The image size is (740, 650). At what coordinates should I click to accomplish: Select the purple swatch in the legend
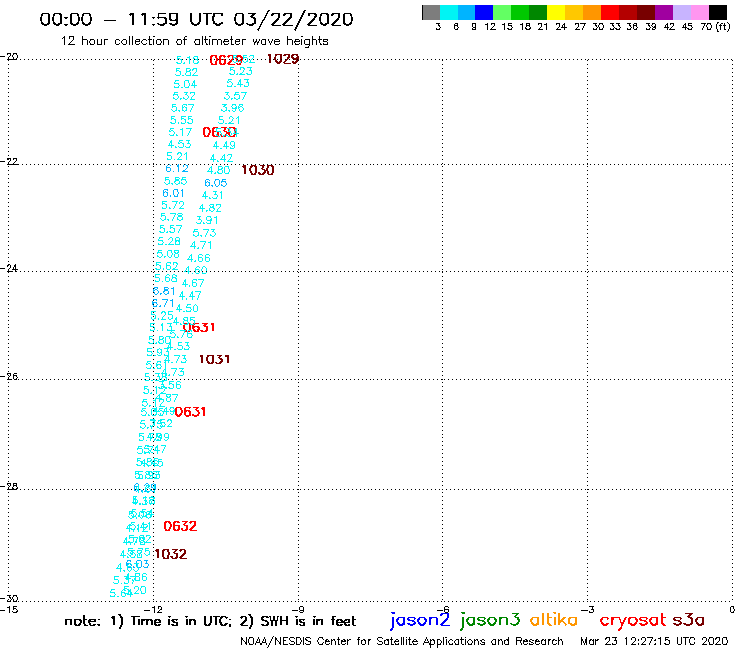[664, 12]
